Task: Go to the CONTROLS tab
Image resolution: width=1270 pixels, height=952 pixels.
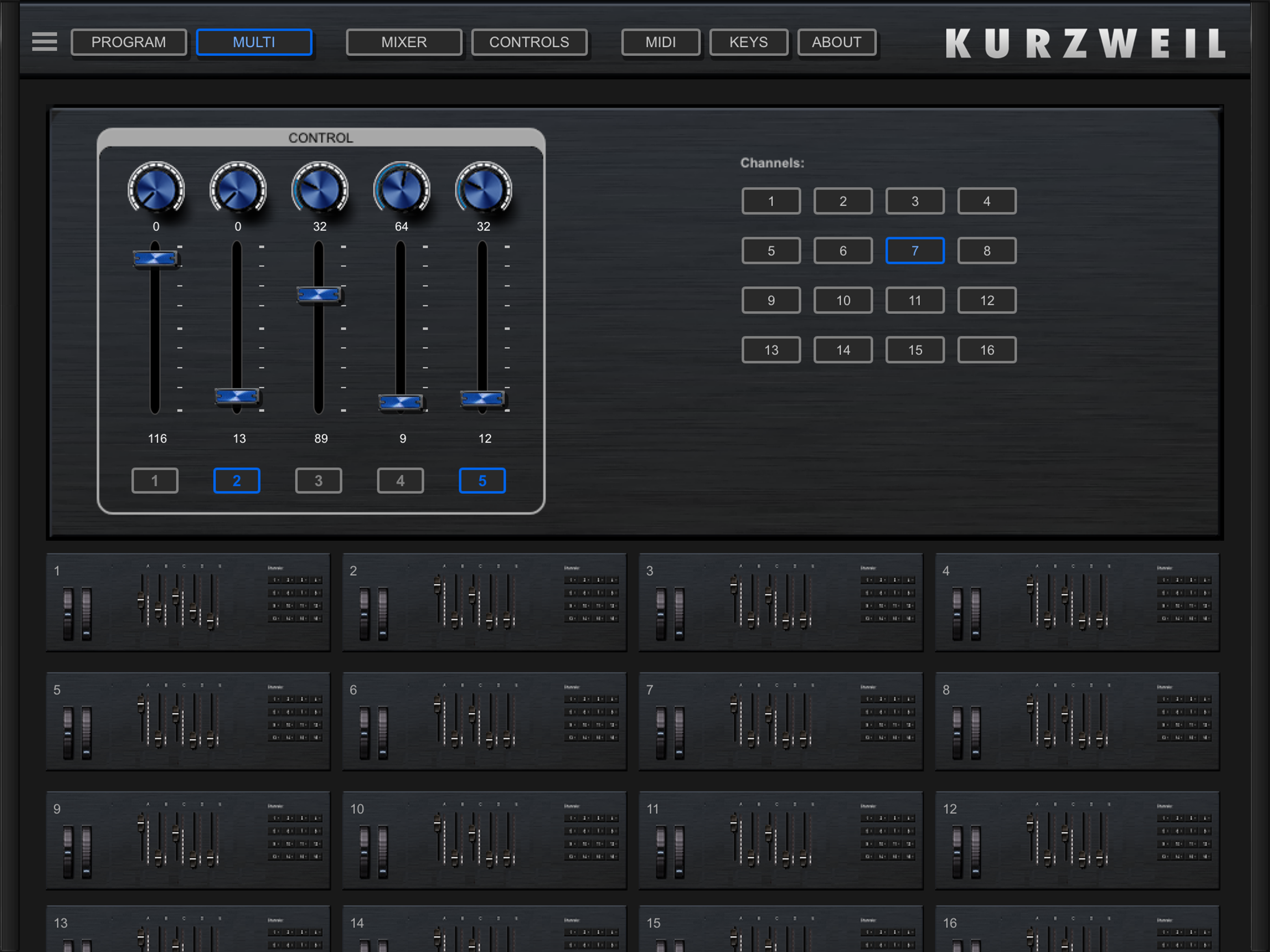Action: [529, 42]
